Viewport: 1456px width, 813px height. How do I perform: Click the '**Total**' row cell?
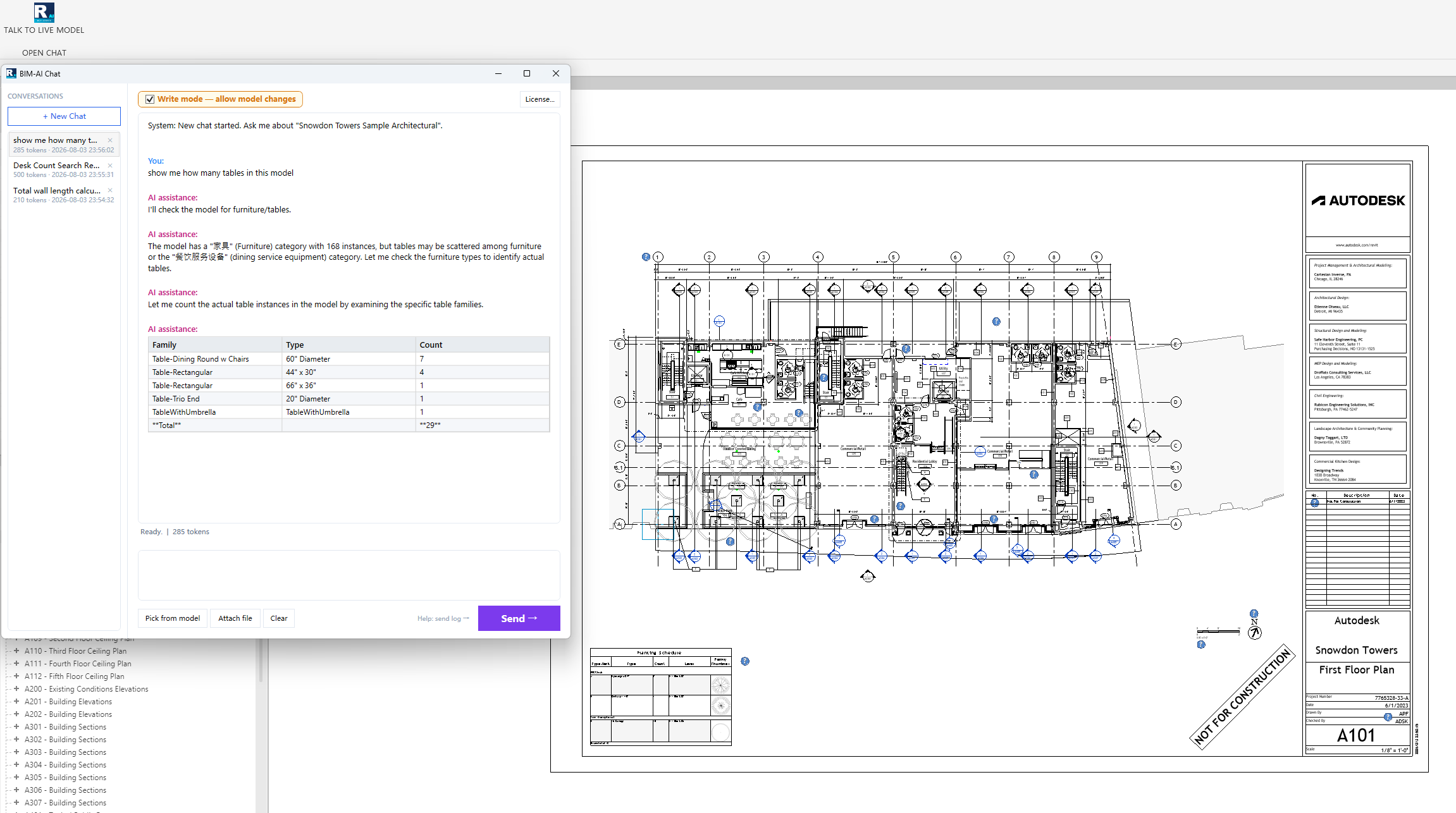pyautogui.click(x=215, y=425)
